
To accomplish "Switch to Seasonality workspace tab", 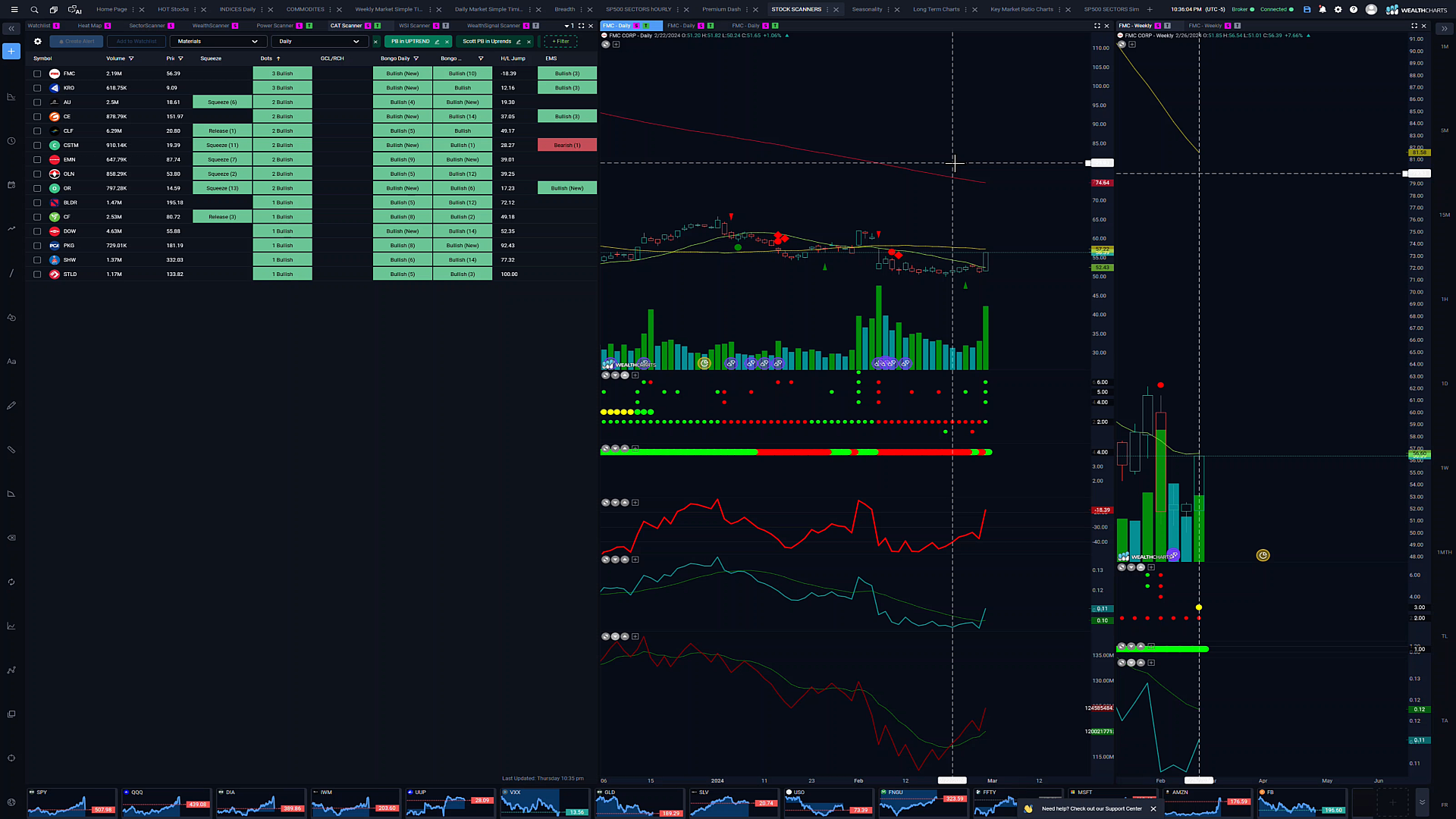I will click(867, 10).
